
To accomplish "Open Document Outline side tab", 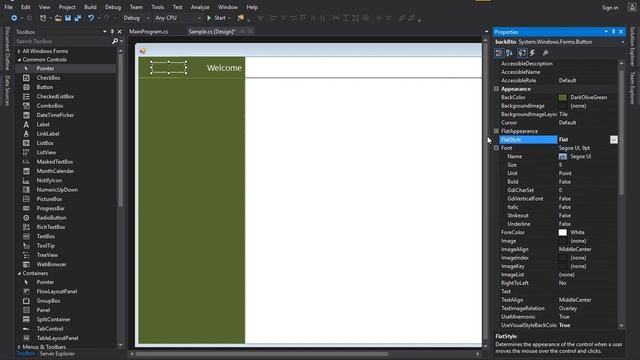I will point(7,49).
